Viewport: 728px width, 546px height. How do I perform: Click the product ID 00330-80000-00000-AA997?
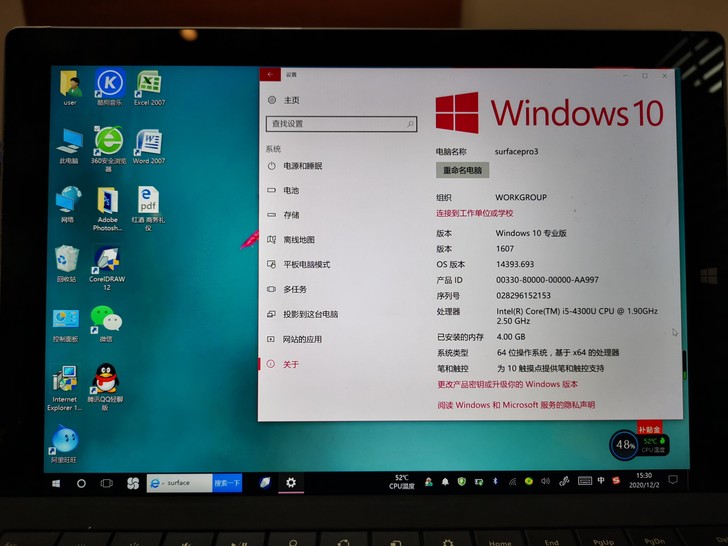pyautogui.click(x=547, y=280)
